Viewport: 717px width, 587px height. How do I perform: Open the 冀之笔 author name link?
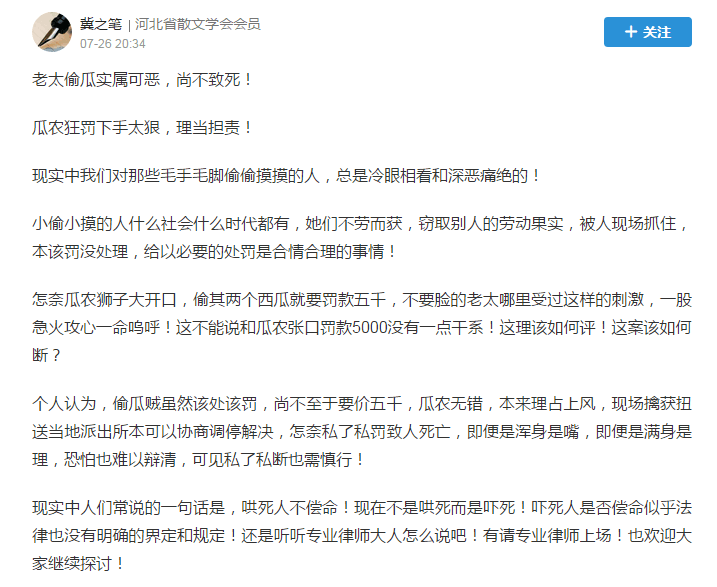[x=101, y=23]
